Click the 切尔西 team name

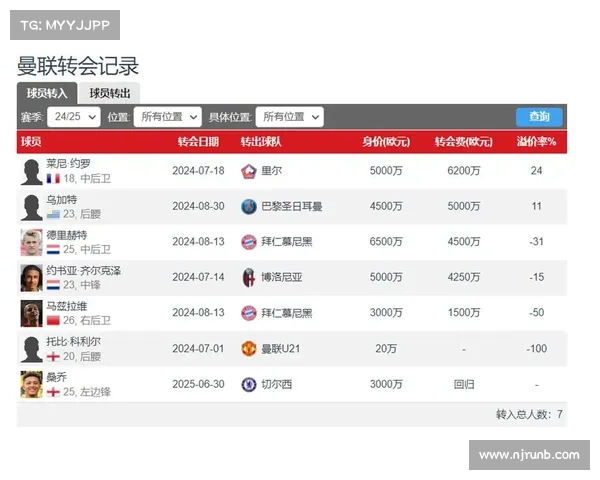tap(277, 384)
